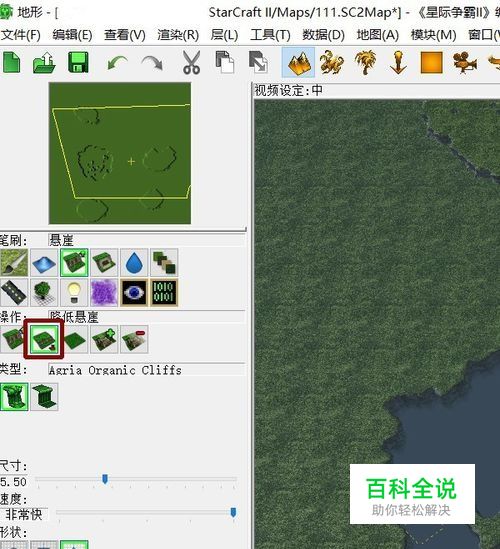Create a new map document
500x549 pixels.
12,62
